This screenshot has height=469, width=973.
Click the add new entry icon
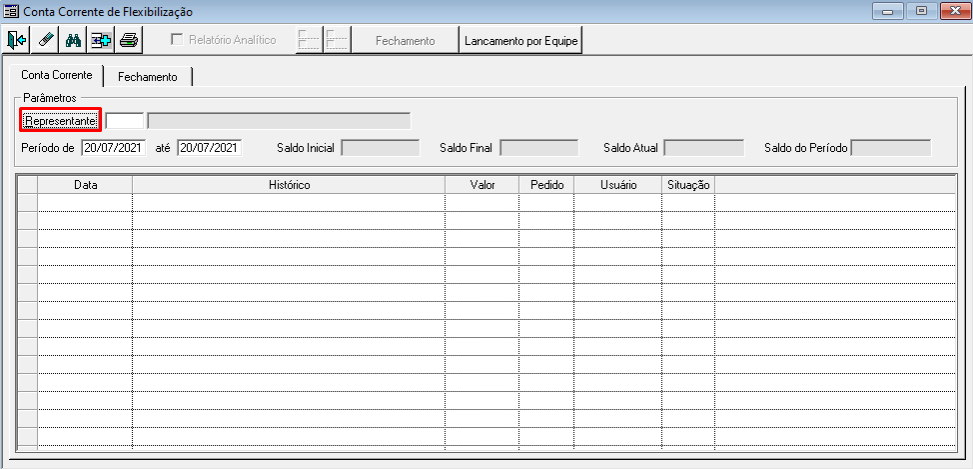point(101,40)
